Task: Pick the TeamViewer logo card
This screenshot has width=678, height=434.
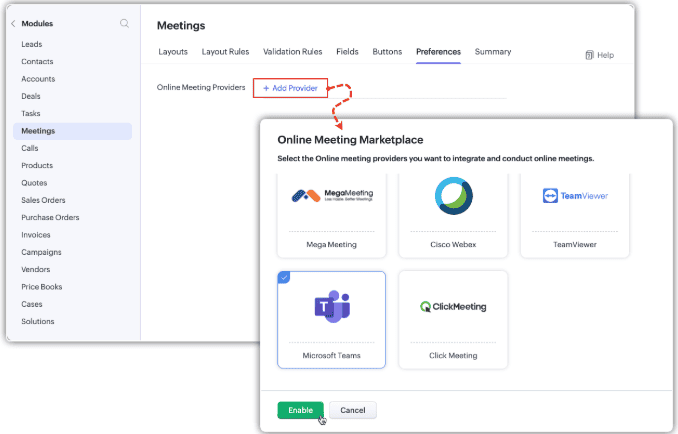Action: click(x=575, y=216)
